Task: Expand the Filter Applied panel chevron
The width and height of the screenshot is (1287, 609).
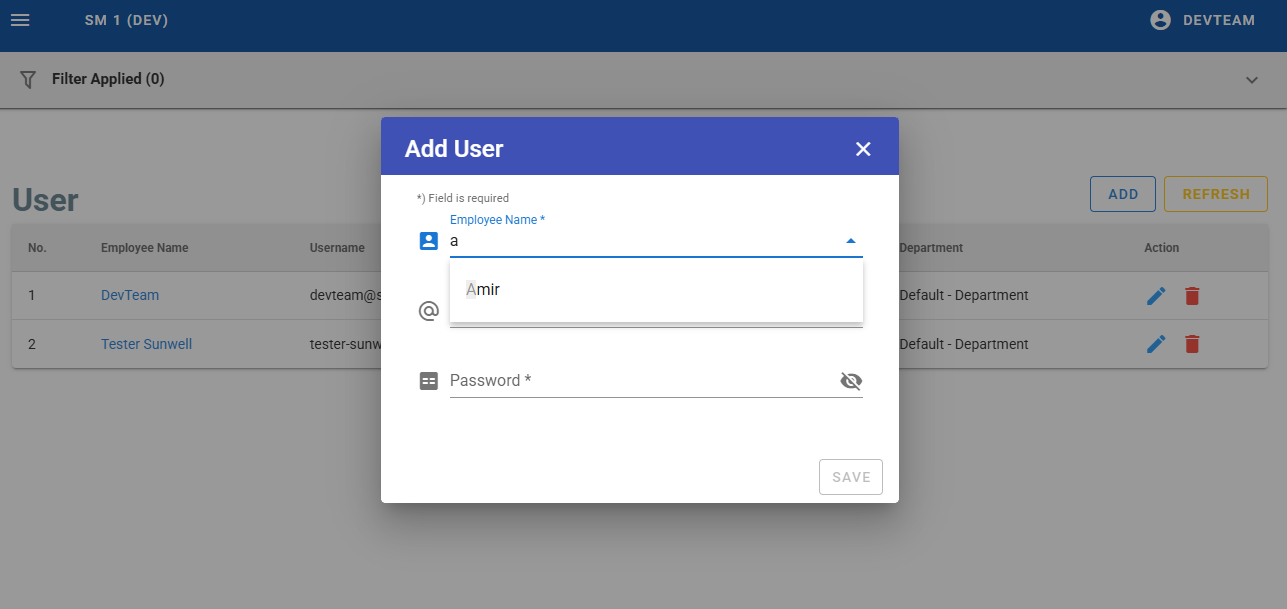Action: coord(1252,80)
